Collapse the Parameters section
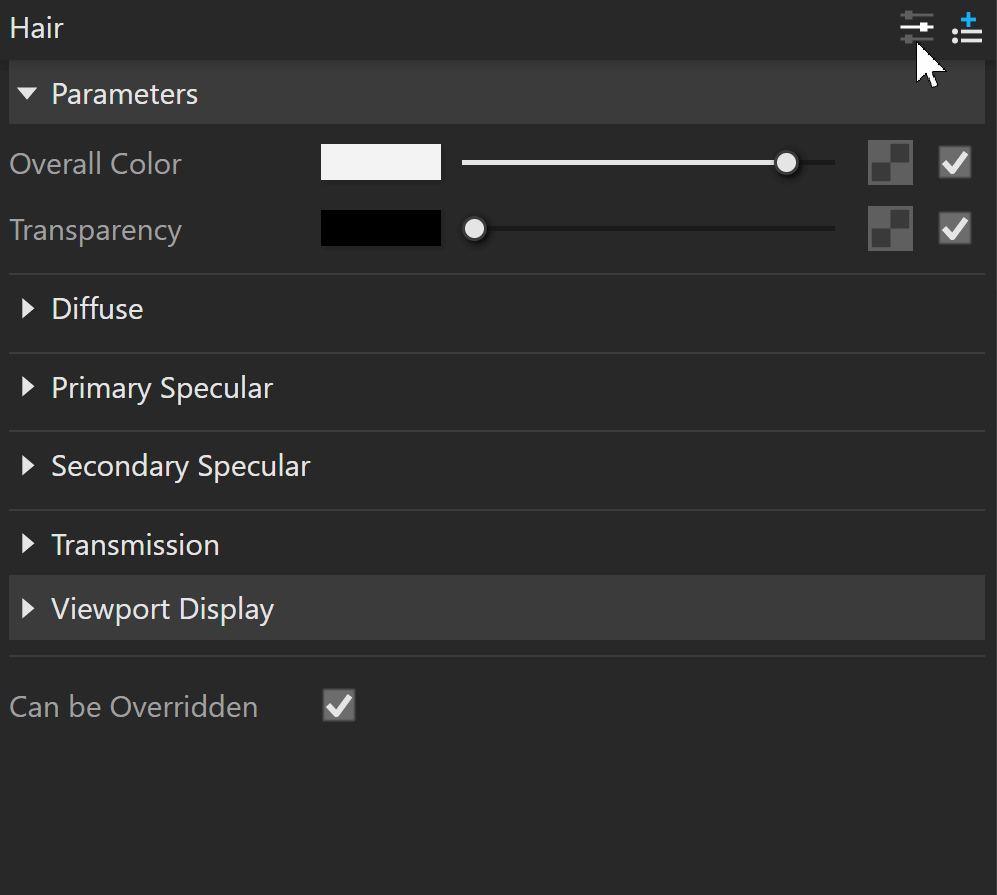Screen dimensions: 997x895 point(28,94)
